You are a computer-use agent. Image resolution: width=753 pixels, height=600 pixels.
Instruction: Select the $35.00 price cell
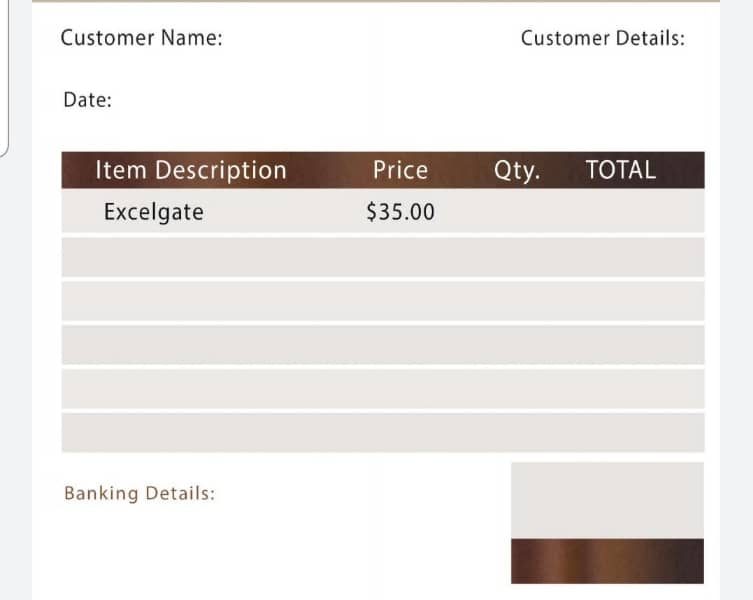tap(401, 212)
